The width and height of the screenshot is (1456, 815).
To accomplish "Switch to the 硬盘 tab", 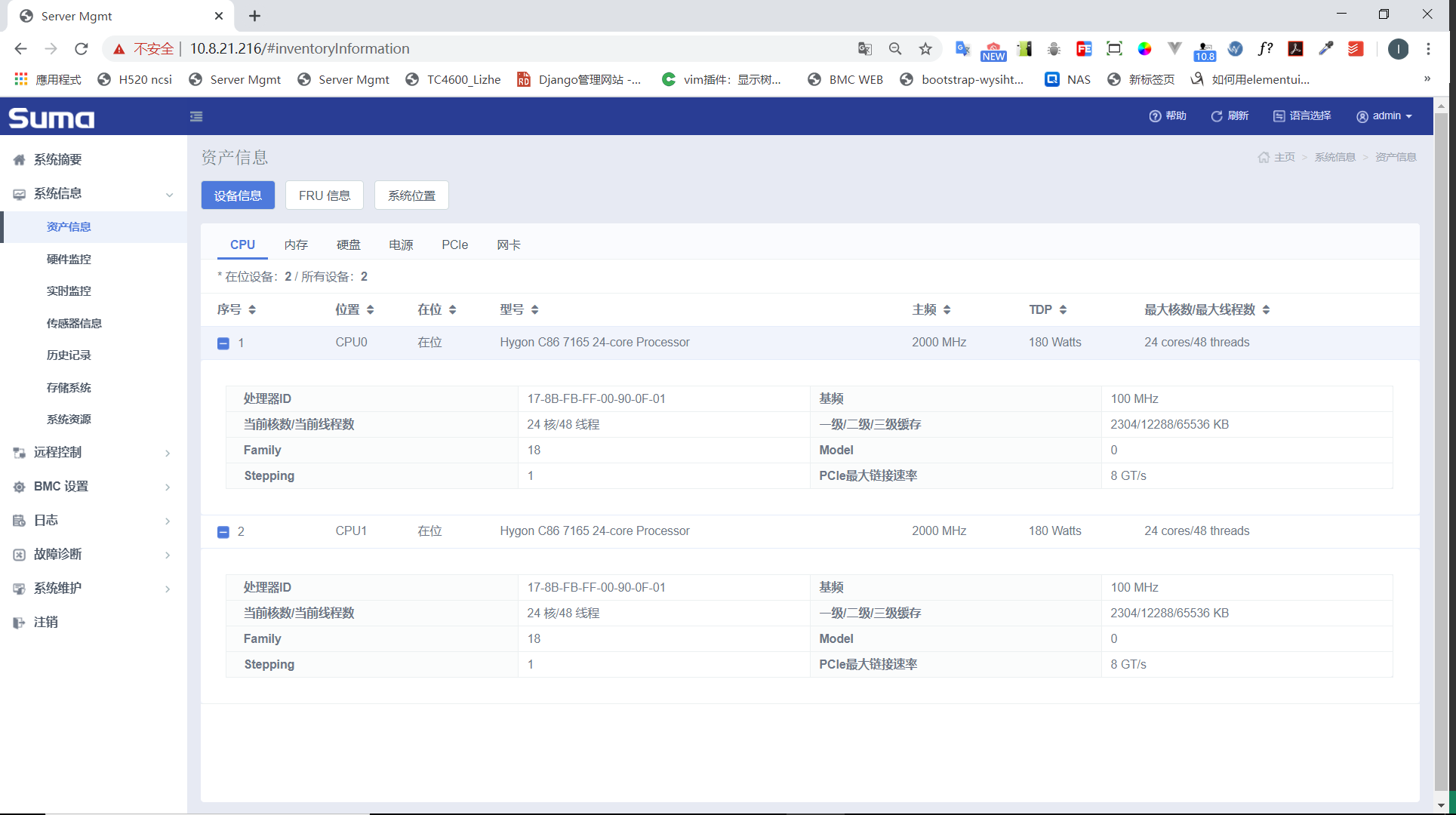I will (349, 244).
